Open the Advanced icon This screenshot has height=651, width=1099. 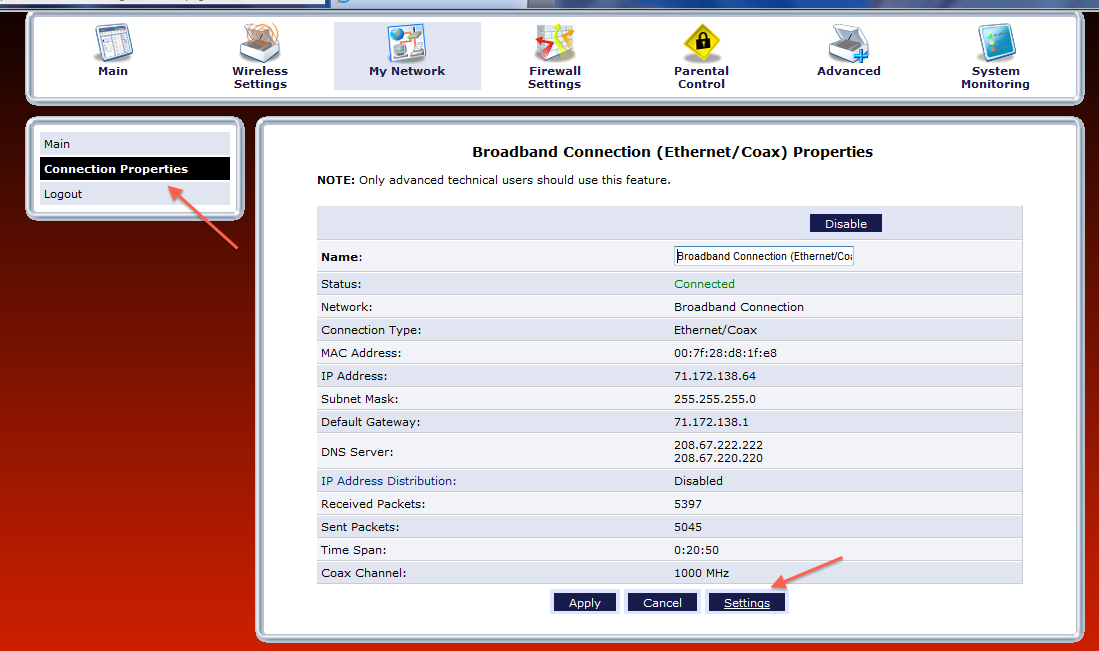[849, 42]
